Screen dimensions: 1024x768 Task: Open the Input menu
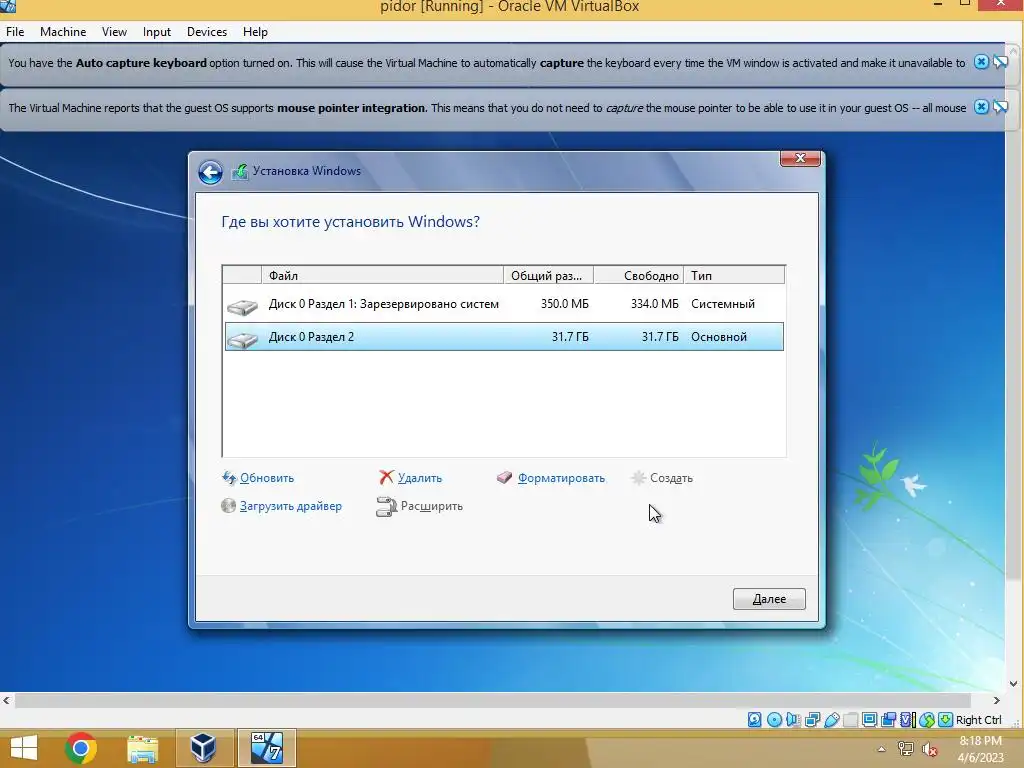tap(157, 32)
